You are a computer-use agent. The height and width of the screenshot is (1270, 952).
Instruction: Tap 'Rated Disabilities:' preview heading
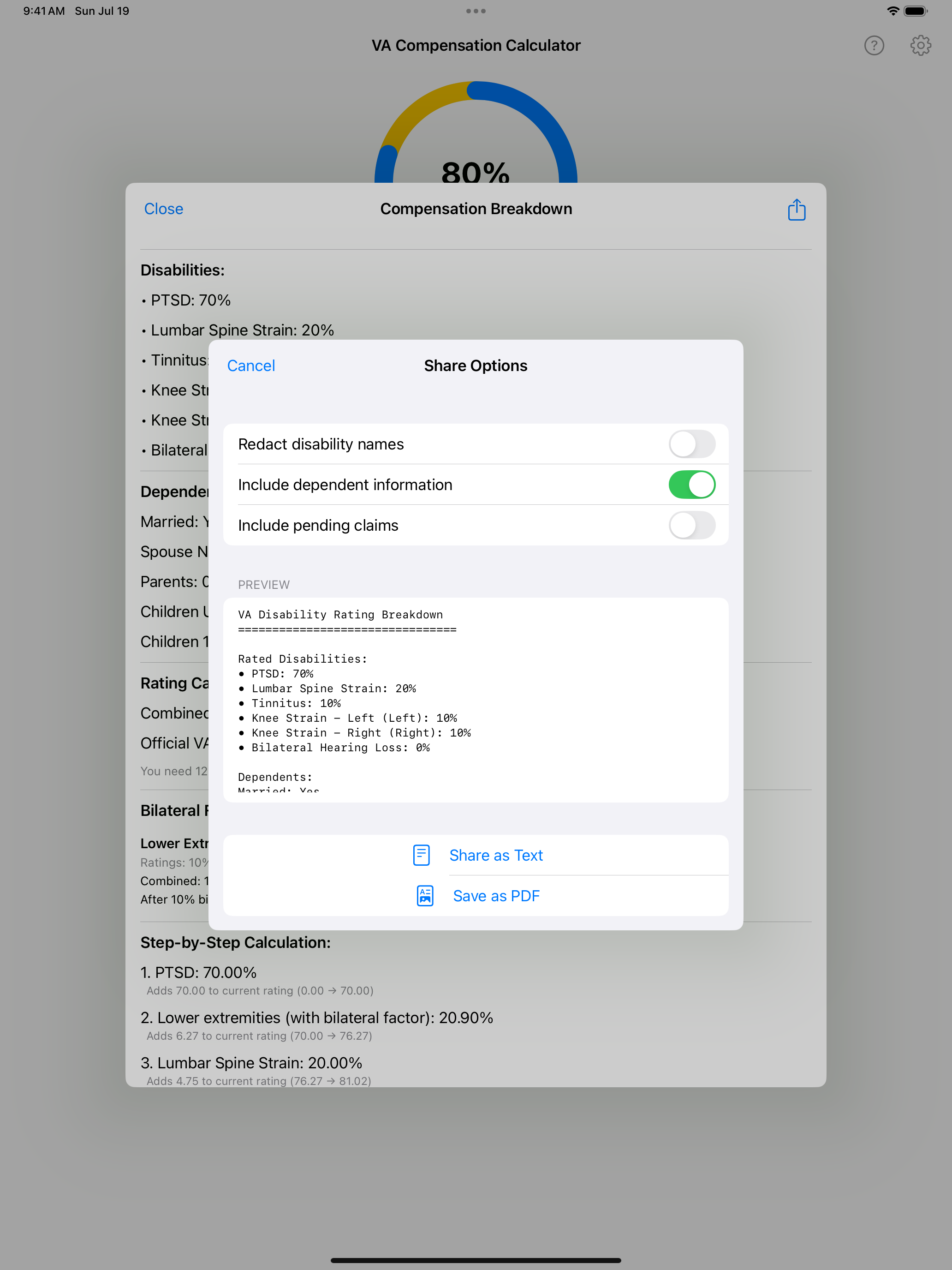tap(303, 659)
